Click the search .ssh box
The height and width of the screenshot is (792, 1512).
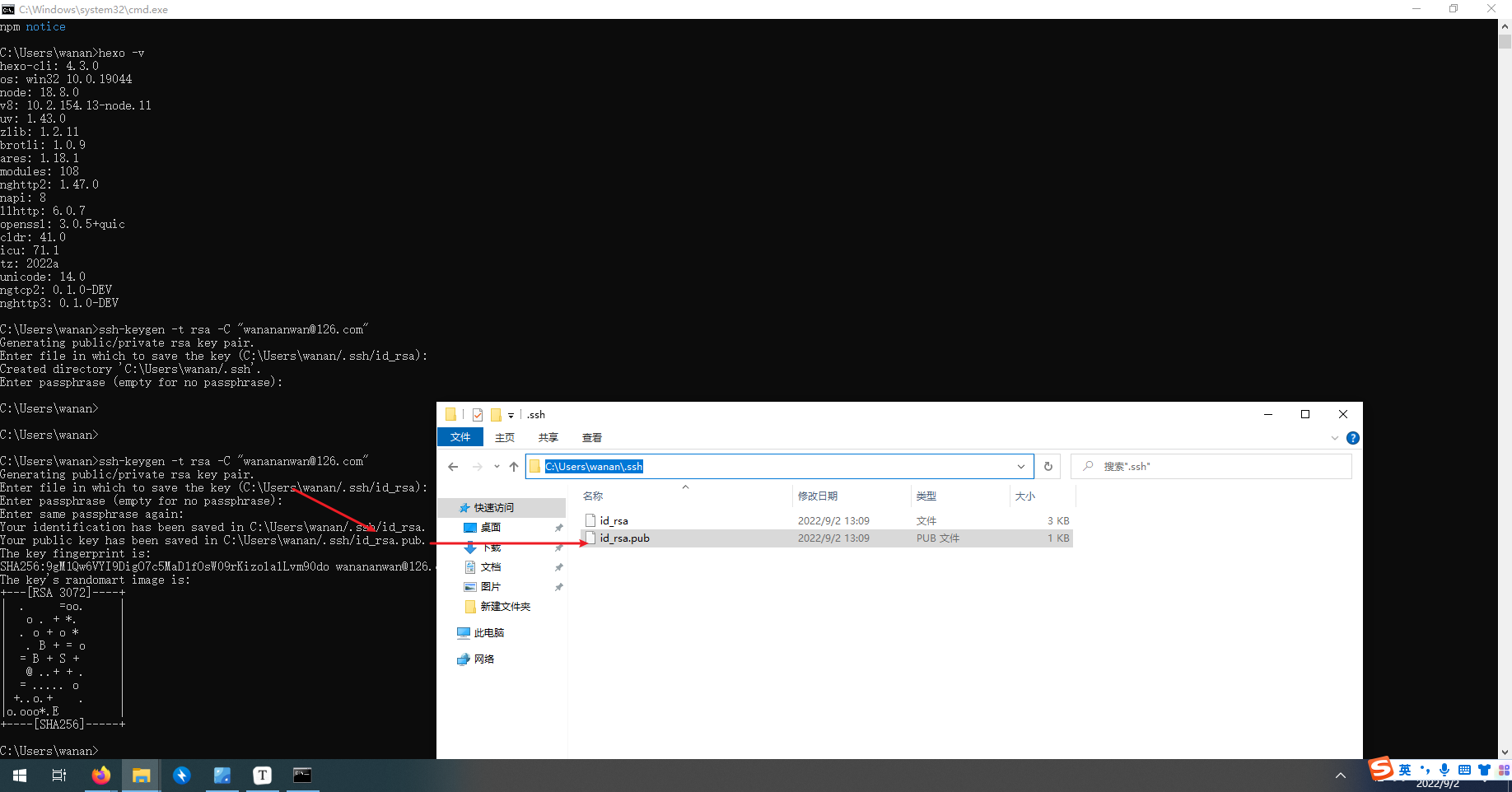click(1211, 466)
